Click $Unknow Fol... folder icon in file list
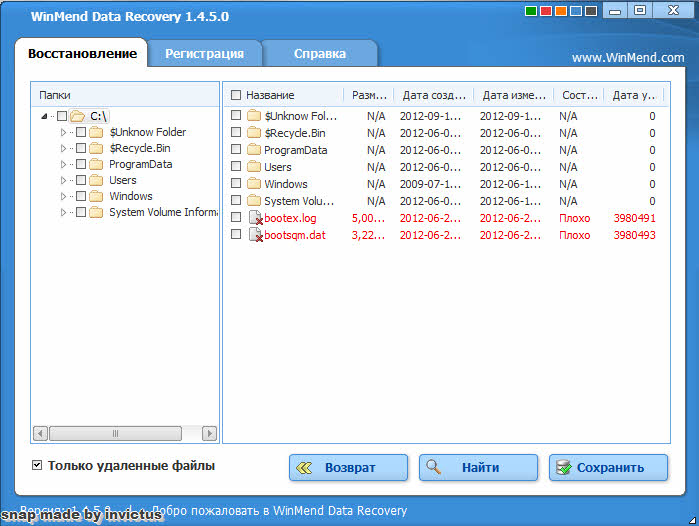Image resolution: width=699 pixels, height=526 pixels. 254,116
